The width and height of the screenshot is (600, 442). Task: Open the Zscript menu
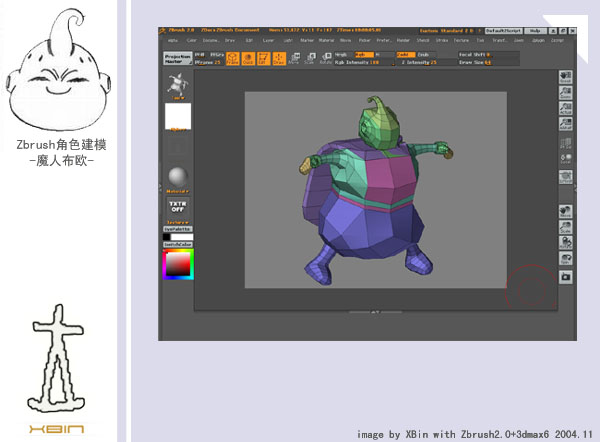click(557, 41)
